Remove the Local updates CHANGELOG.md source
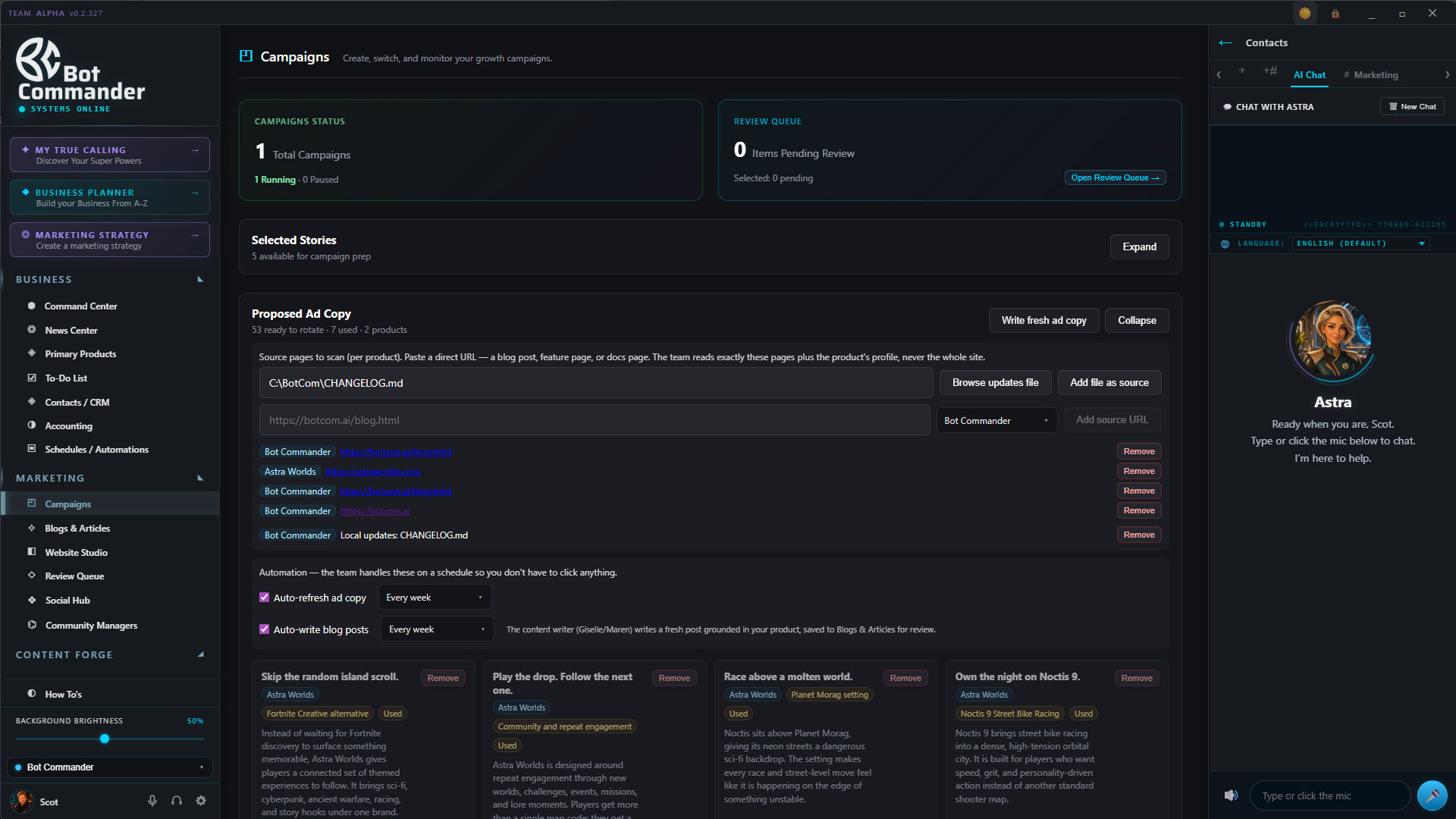This screenshot has width=1456, height=819. coord(1139,535)
